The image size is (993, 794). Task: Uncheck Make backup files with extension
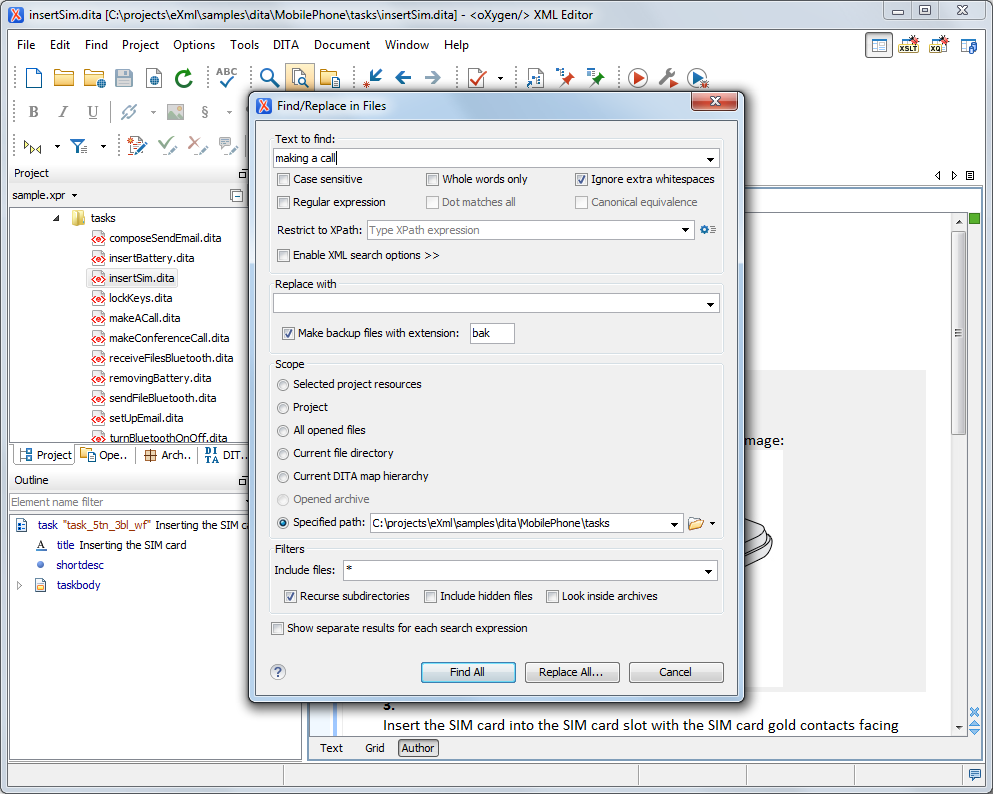pos(288,333)
